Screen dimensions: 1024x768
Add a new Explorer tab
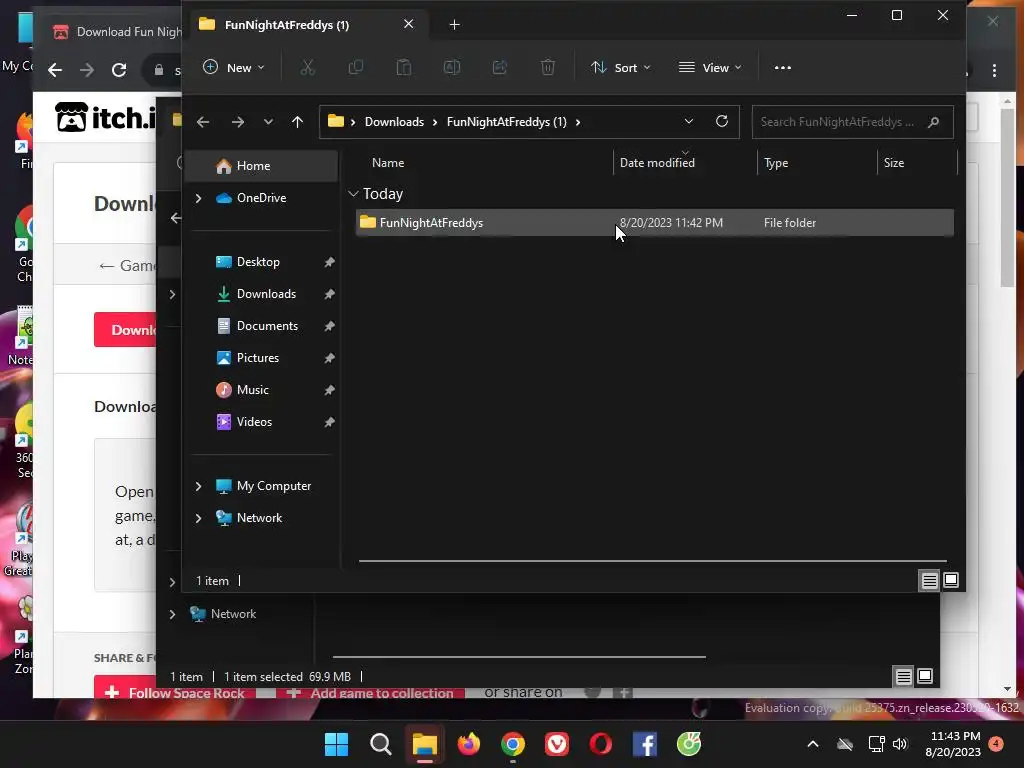(455, 25)
